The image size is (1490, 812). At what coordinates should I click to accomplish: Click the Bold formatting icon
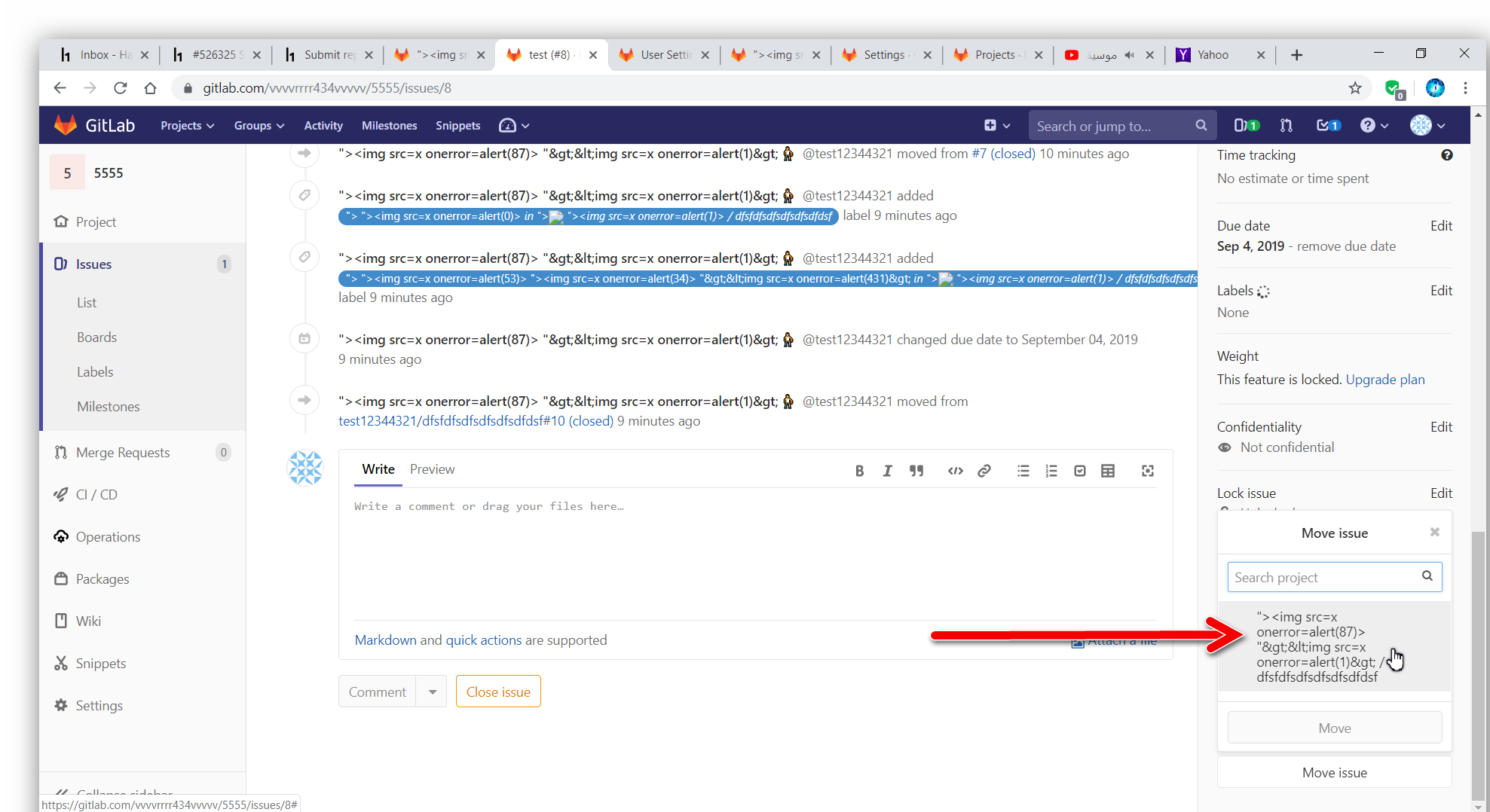pos(859,471)
